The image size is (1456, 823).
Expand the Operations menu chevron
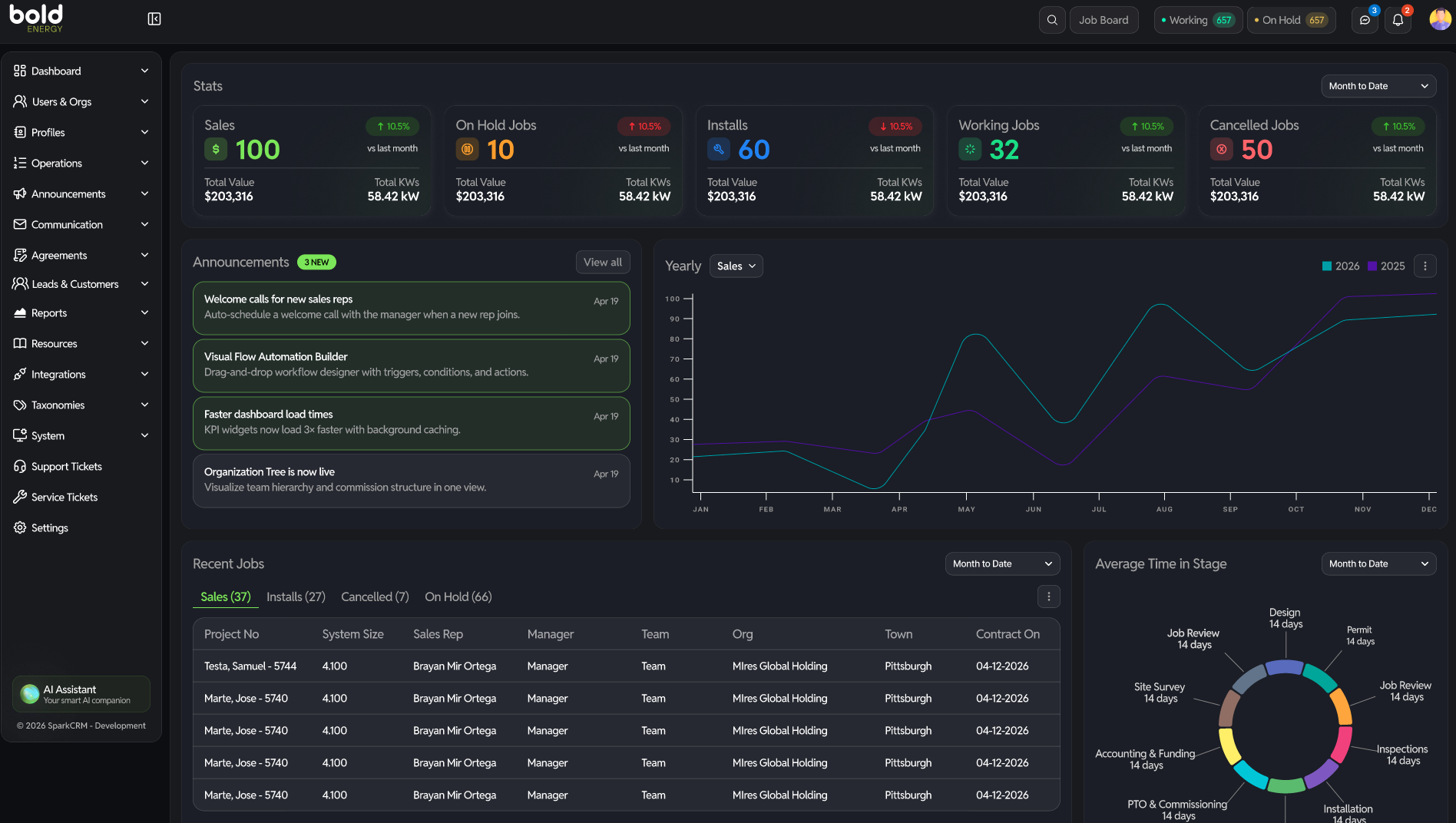click(x=144, y=163)
